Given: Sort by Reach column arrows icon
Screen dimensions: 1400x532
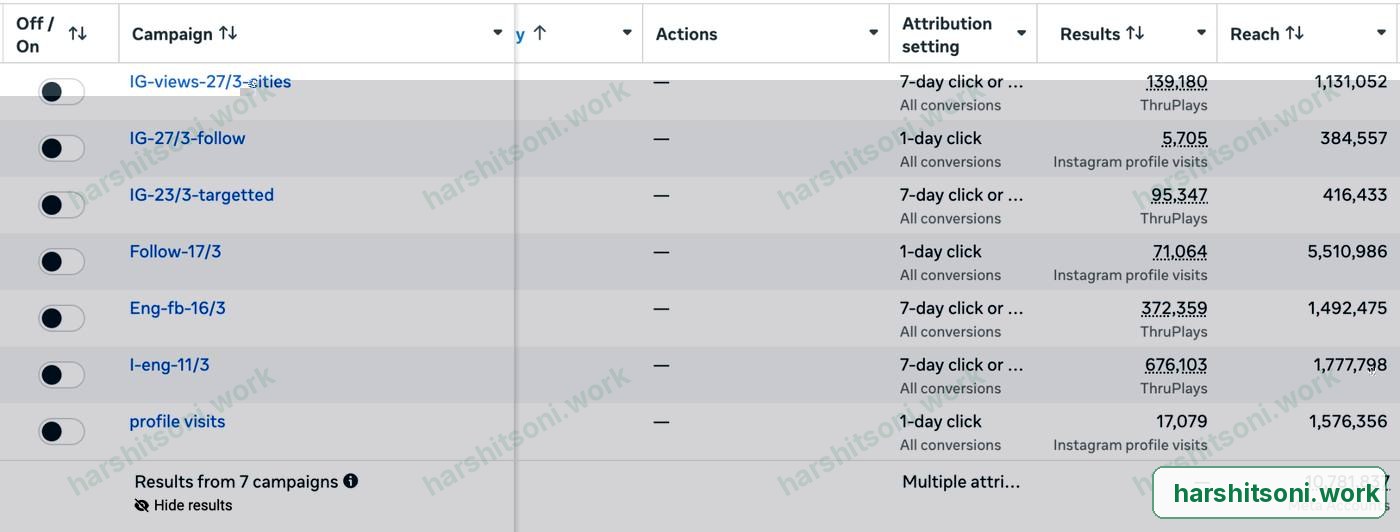Looking at the screenshot, I should [x=1295, y=33].
